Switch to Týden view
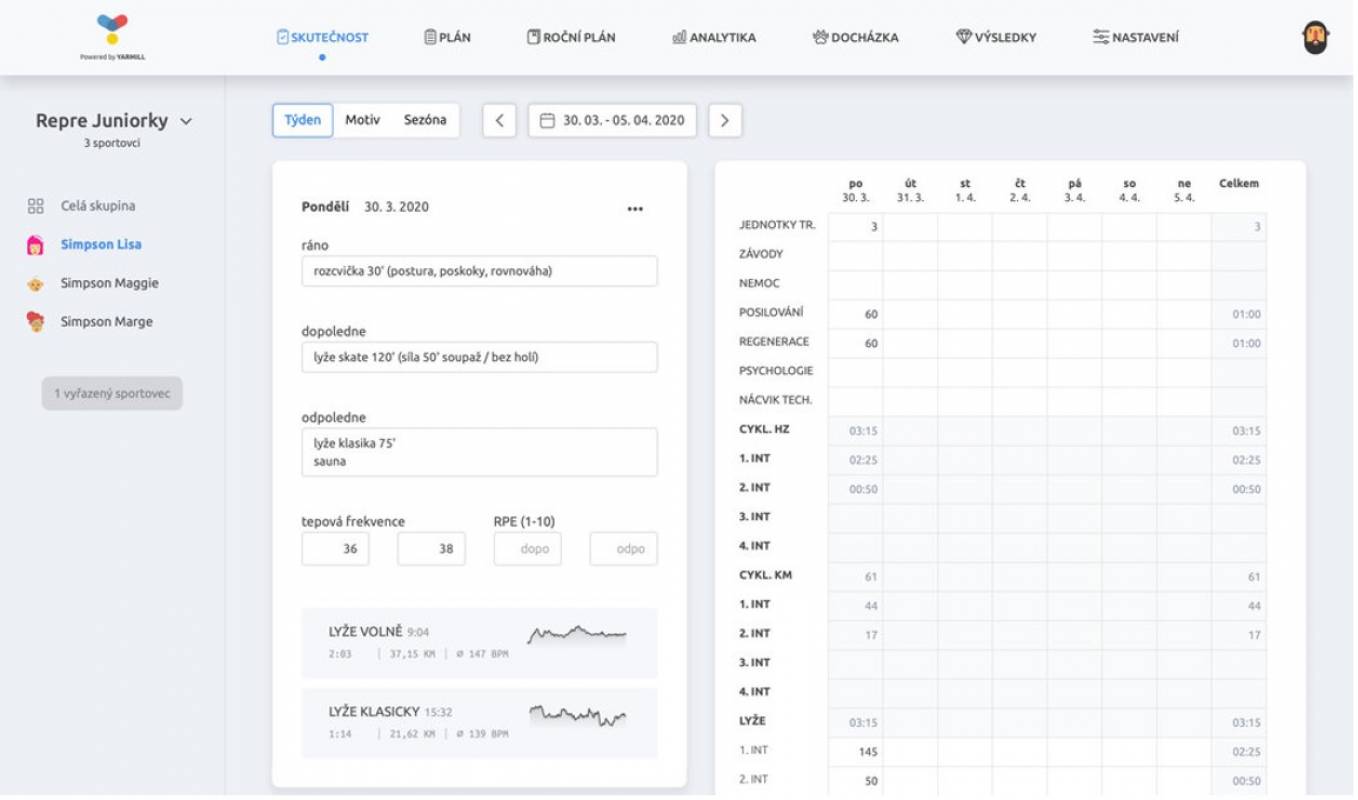 point(302,120)
